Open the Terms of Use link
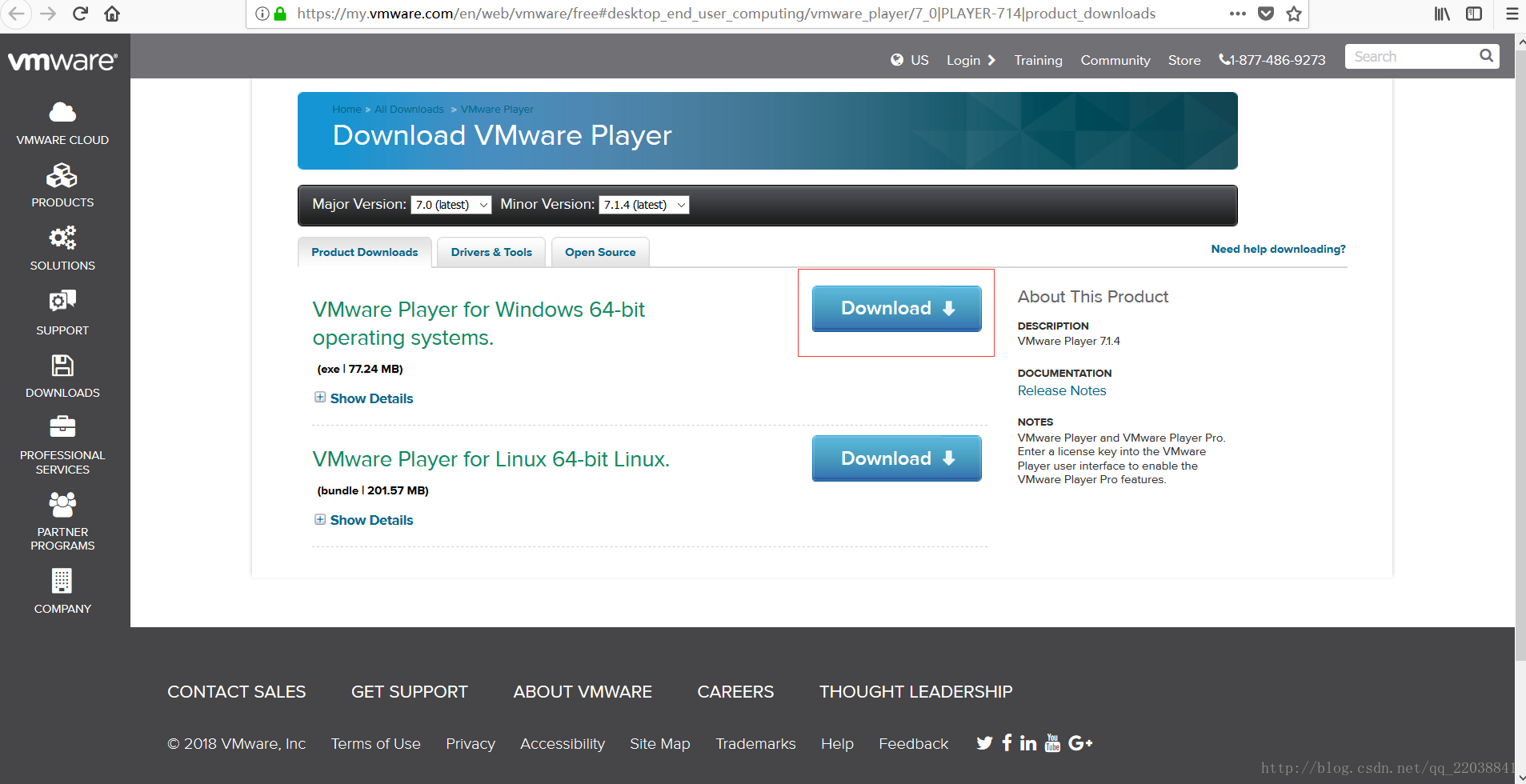Screen dimensions: 1526x784 [375, 744]
